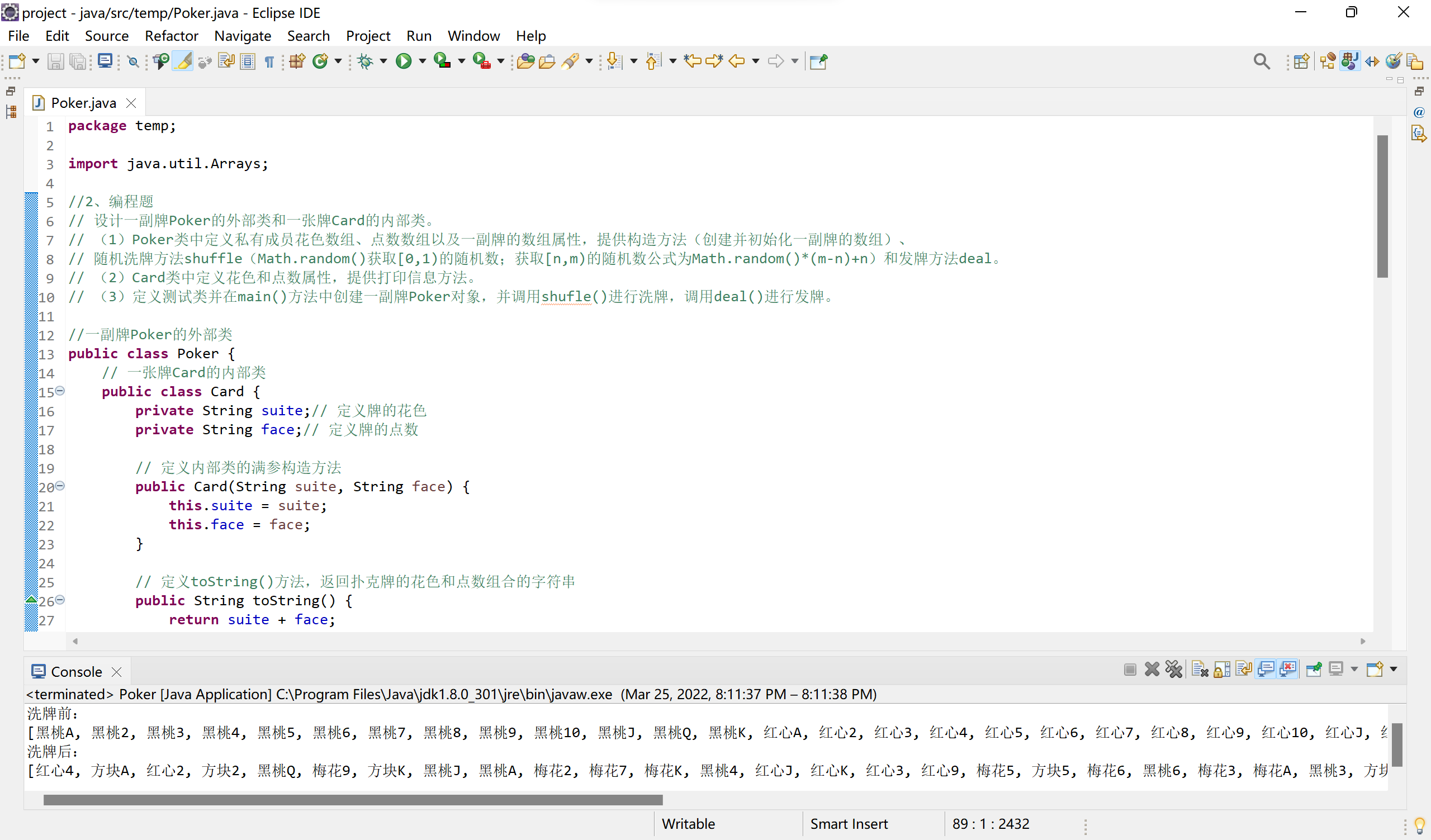
Task: Select the Poker.java editor tab
Action: pyautogui.click(x=83, y=103)
